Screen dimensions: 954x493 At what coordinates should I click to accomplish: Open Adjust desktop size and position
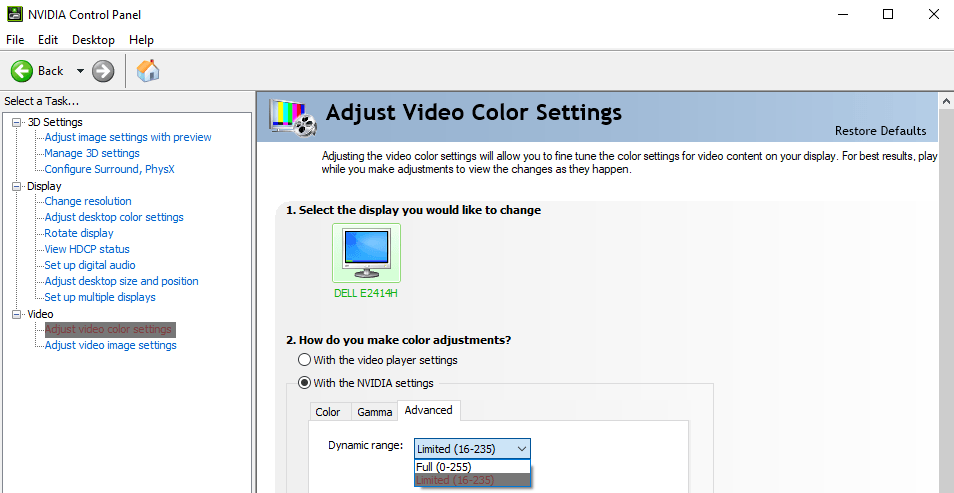tap(121, 281)
